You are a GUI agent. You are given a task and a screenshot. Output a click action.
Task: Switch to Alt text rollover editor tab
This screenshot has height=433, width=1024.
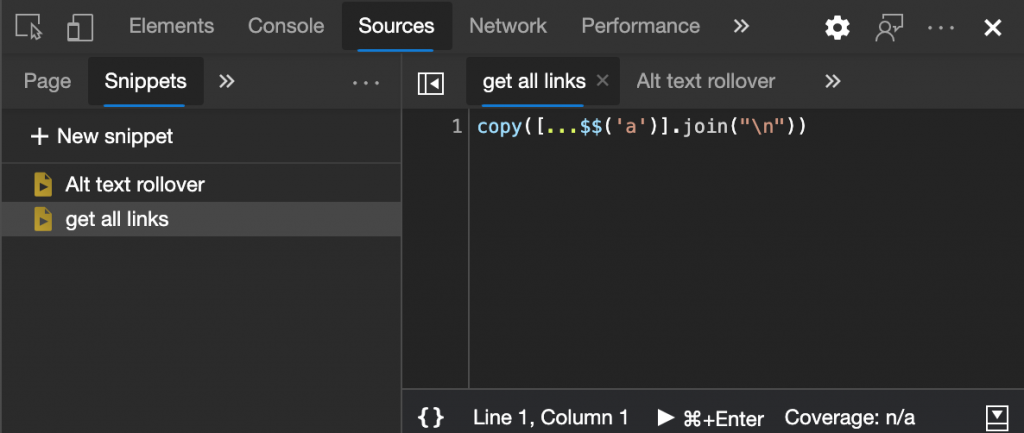tap(706, 81)
